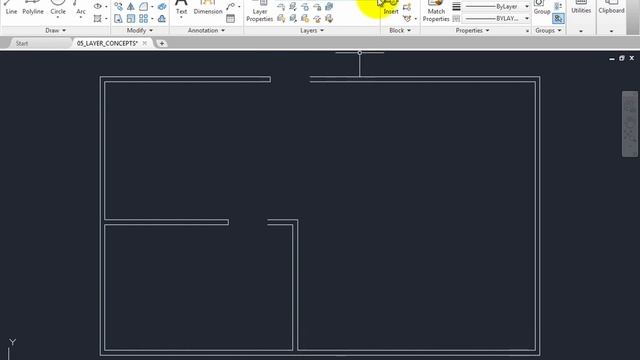Toggle layer Off tool

click(x=281, y=7)
